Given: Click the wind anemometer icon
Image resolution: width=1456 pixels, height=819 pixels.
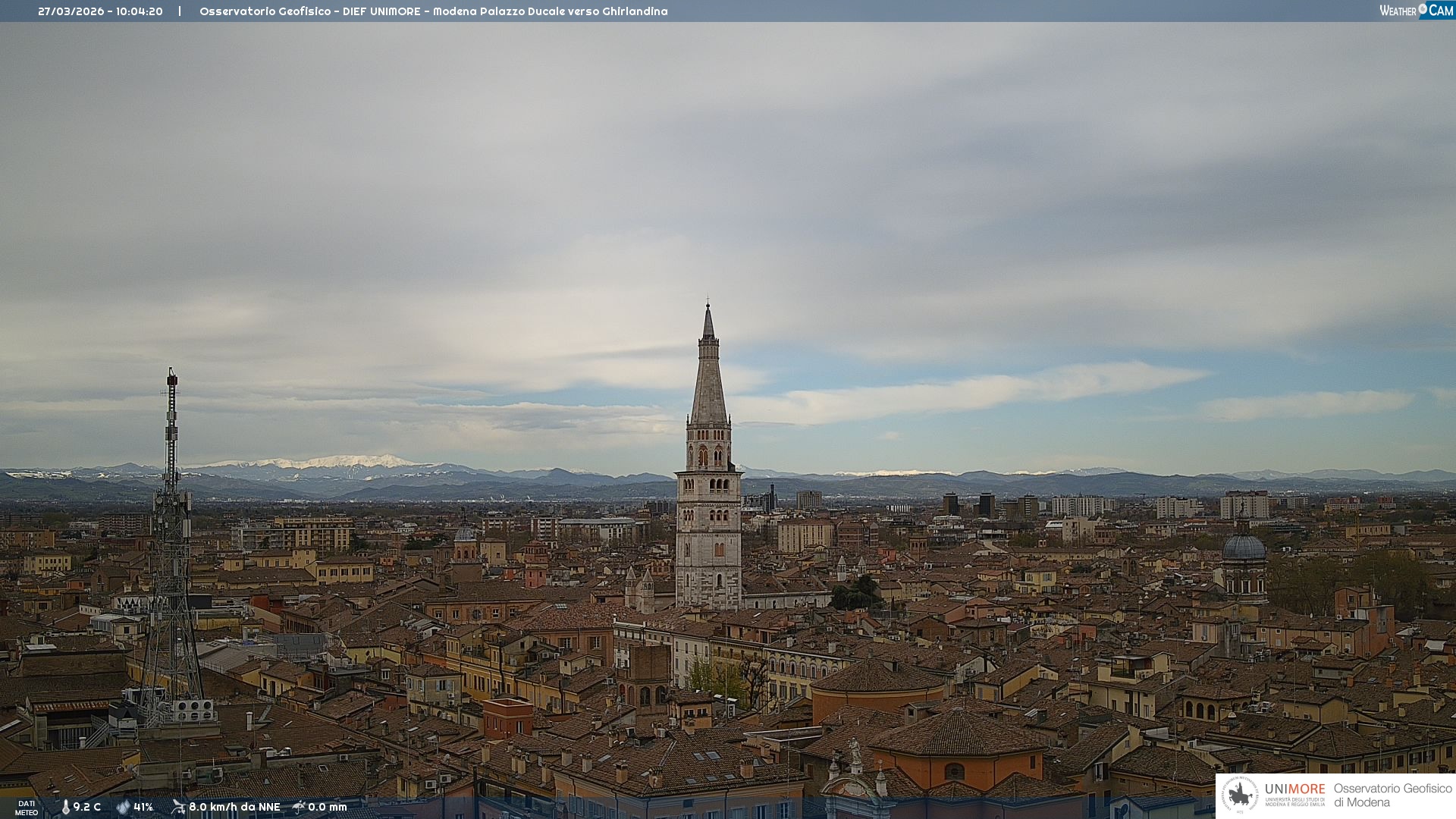Looking at the screenshot, I should [178, 807].
